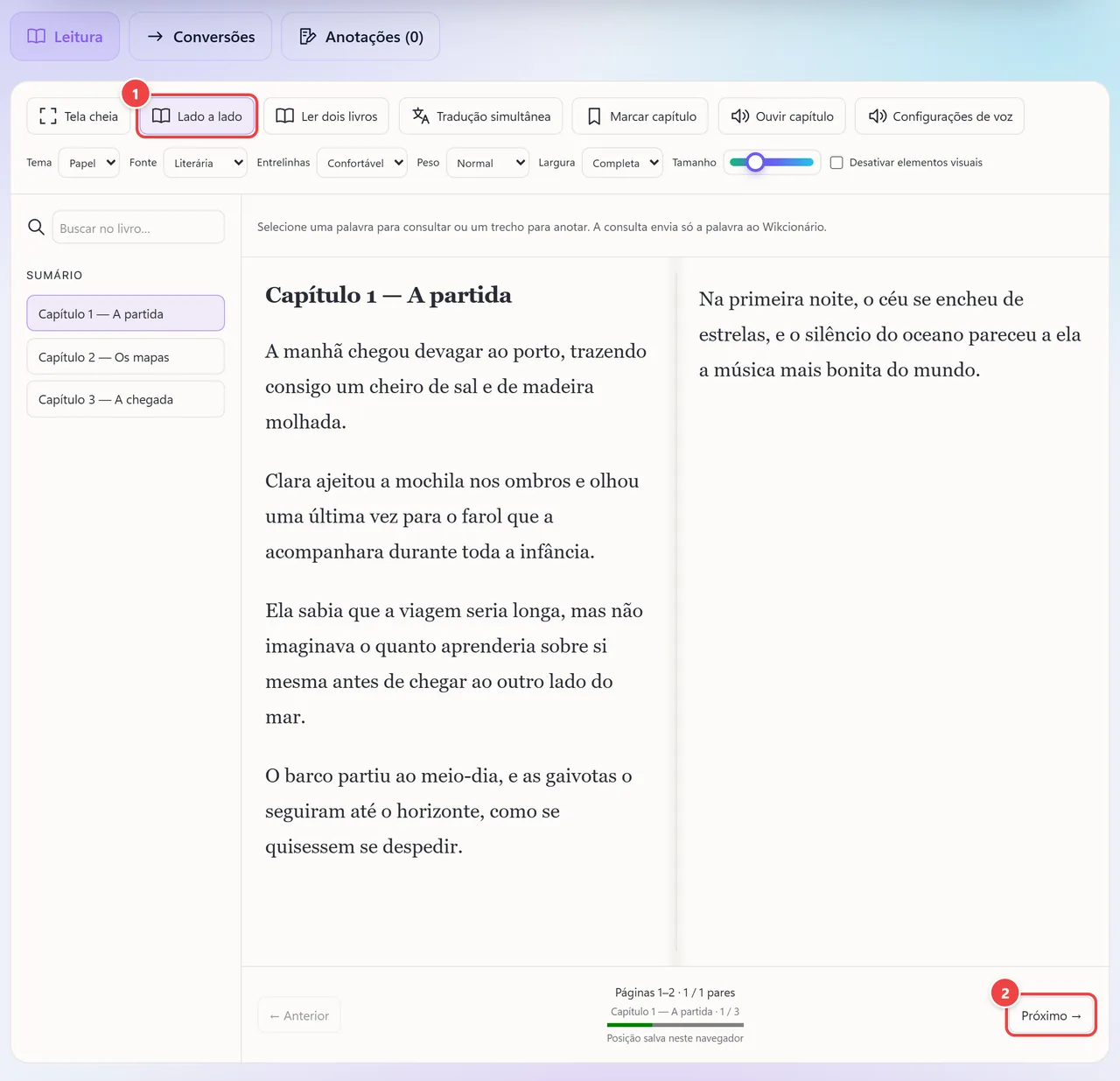Click the paragraph starting "Clara ajeitou a mochila"
The image size is (1120, 1081).
click(452, 516)
